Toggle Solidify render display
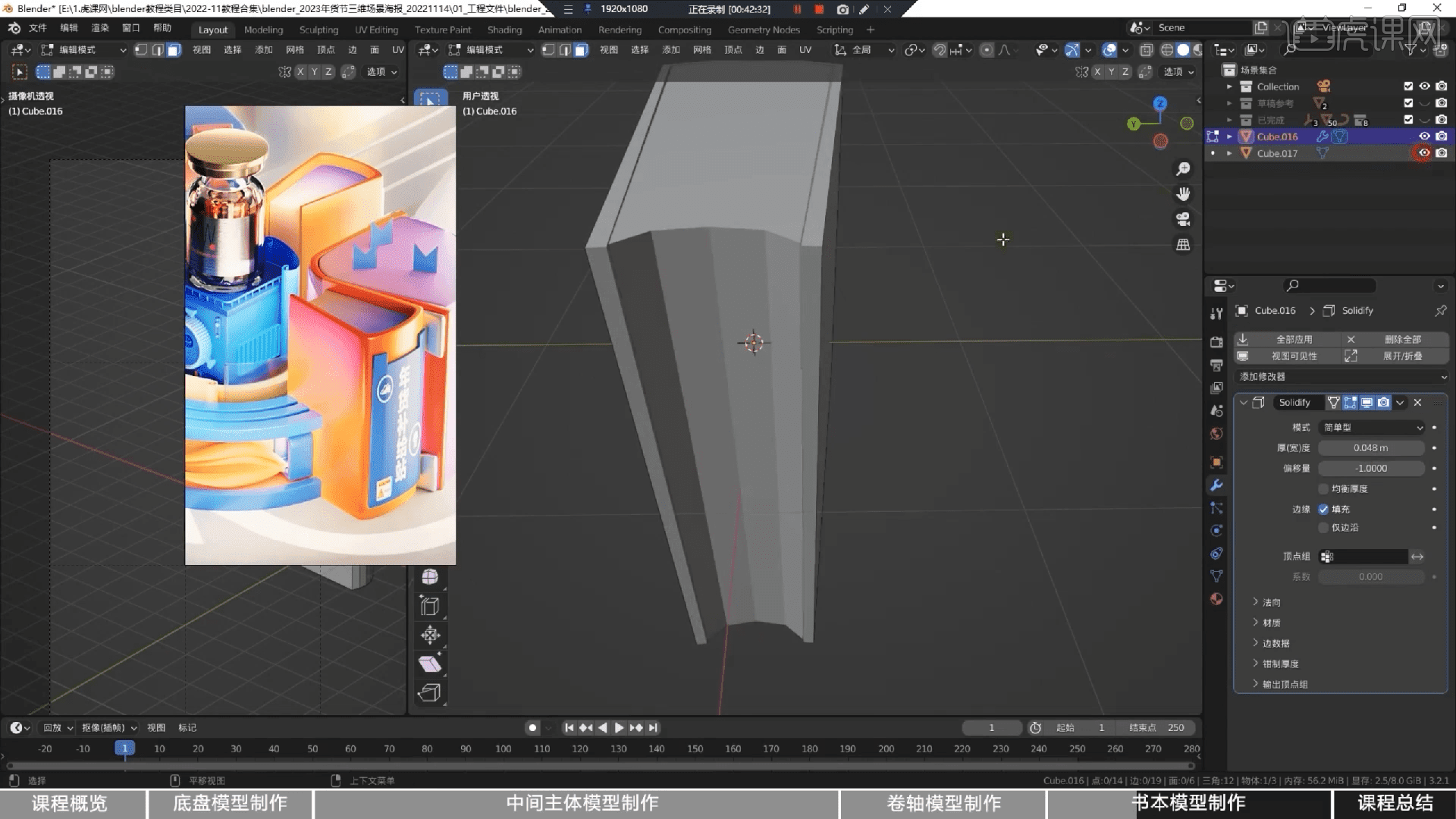 (x=1384, y=403)
